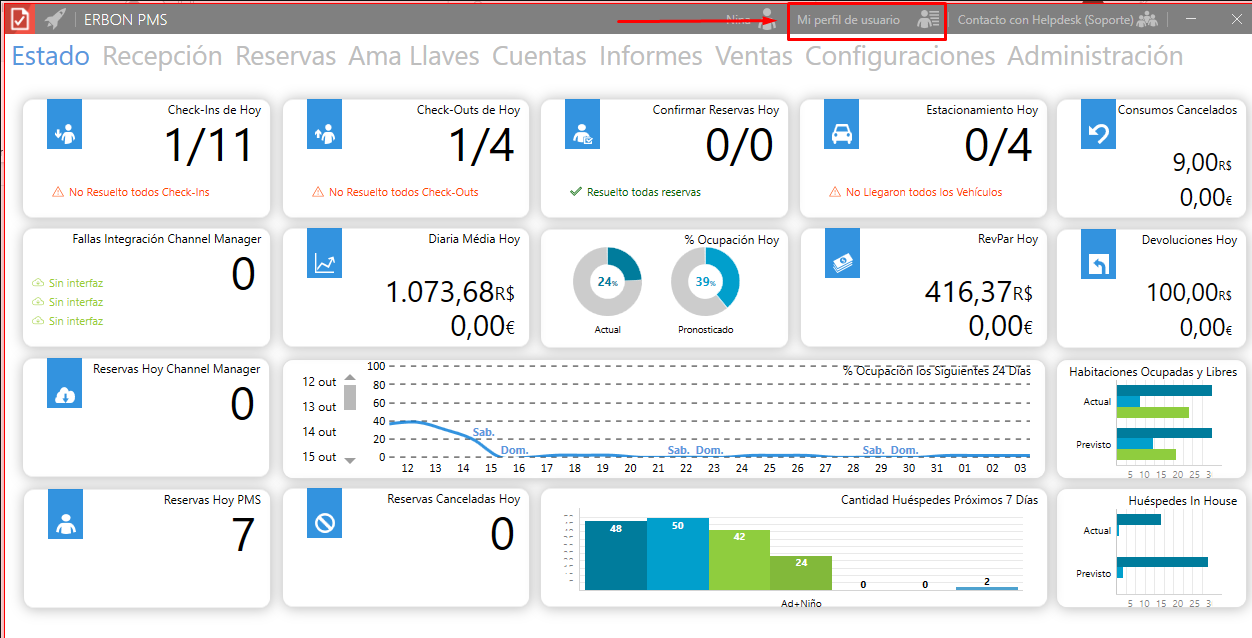Open Contacto con Helpdesk (Soporte)

coord(1056,19)
